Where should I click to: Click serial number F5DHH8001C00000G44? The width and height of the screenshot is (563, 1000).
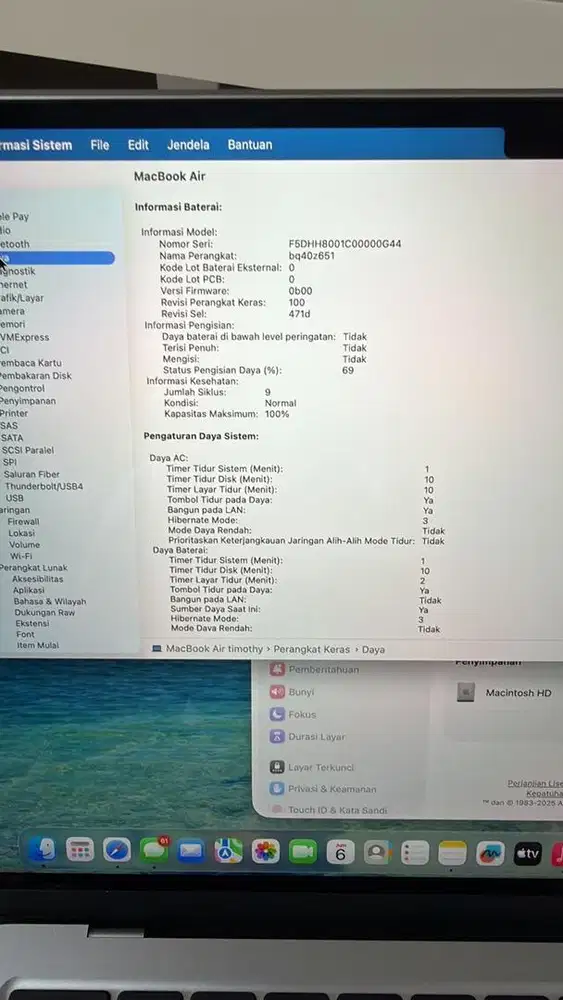click(345, 244)
